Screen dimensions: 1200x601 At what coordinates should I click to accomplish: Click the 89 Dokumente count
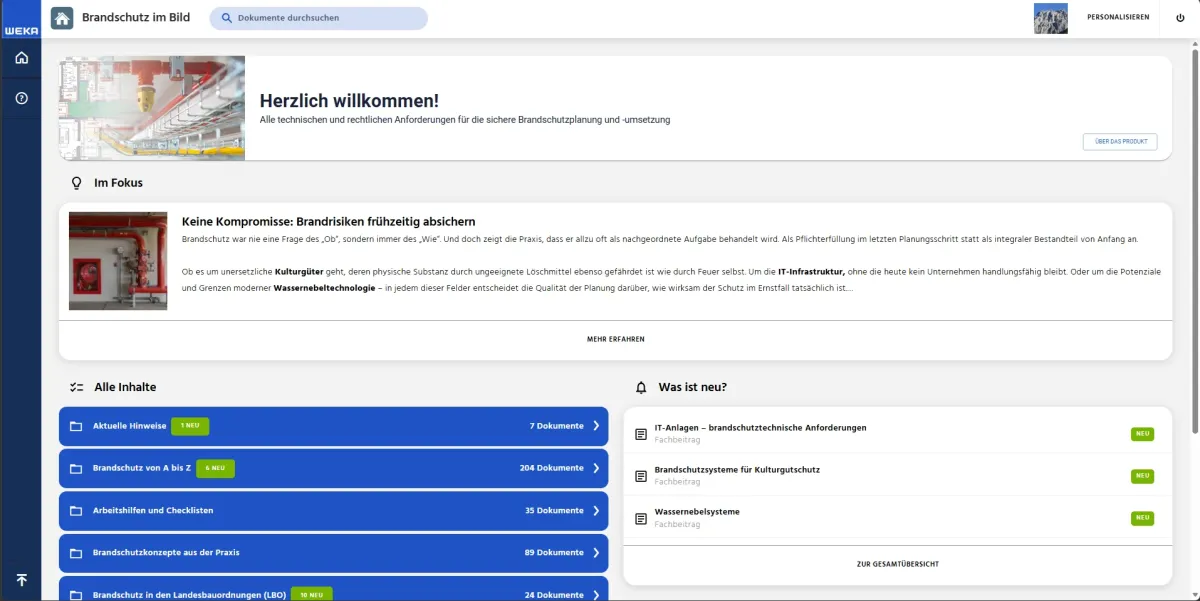click(554, 552)
